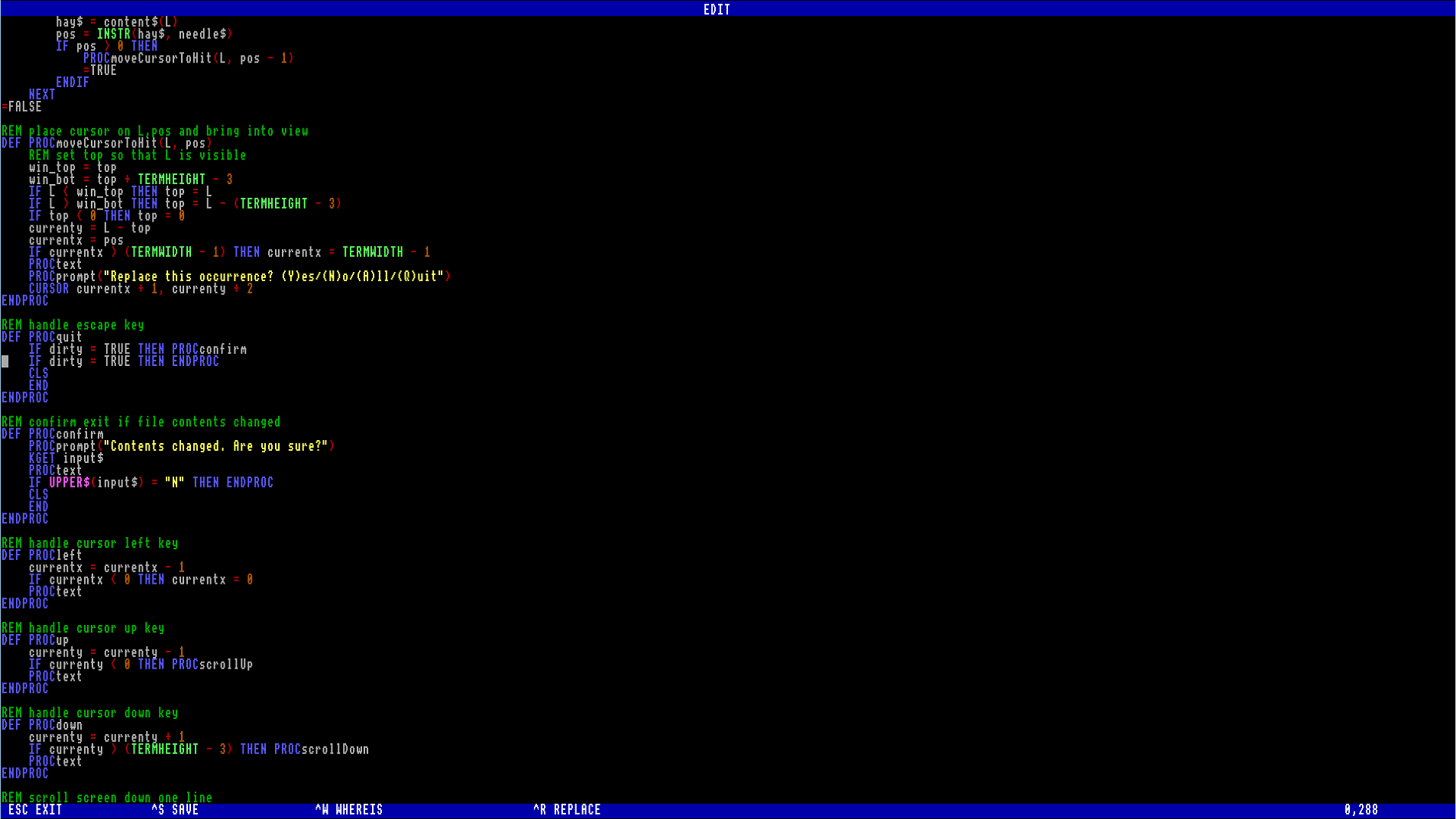Image resolution: width=1456 pixels, height=819 pixels.
Task: Click the DEF PROCup definition line
Action: 35,640
